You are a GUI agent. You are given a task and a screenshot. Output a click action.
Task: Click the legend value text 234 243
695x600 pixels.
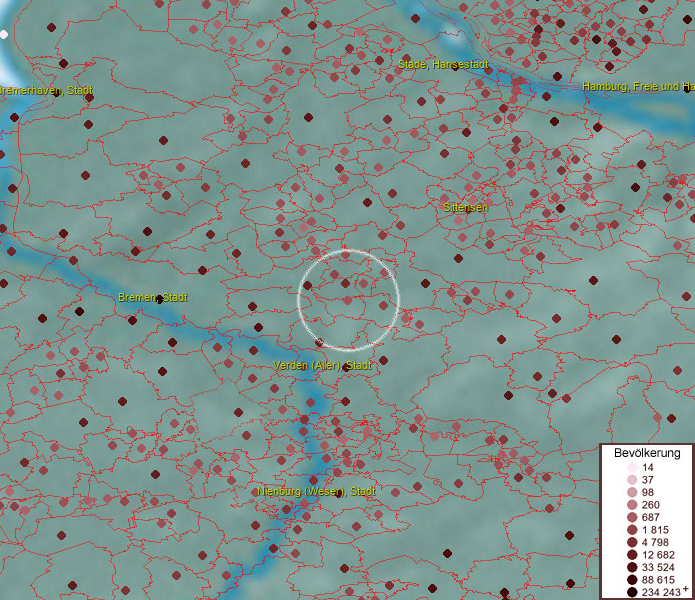661,592
